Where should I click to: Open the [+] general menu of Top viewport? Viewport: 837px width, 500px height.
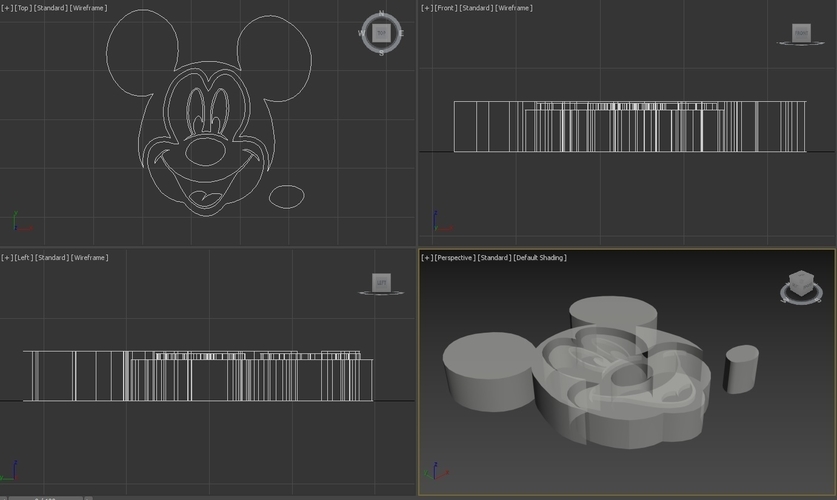point(7,8)
